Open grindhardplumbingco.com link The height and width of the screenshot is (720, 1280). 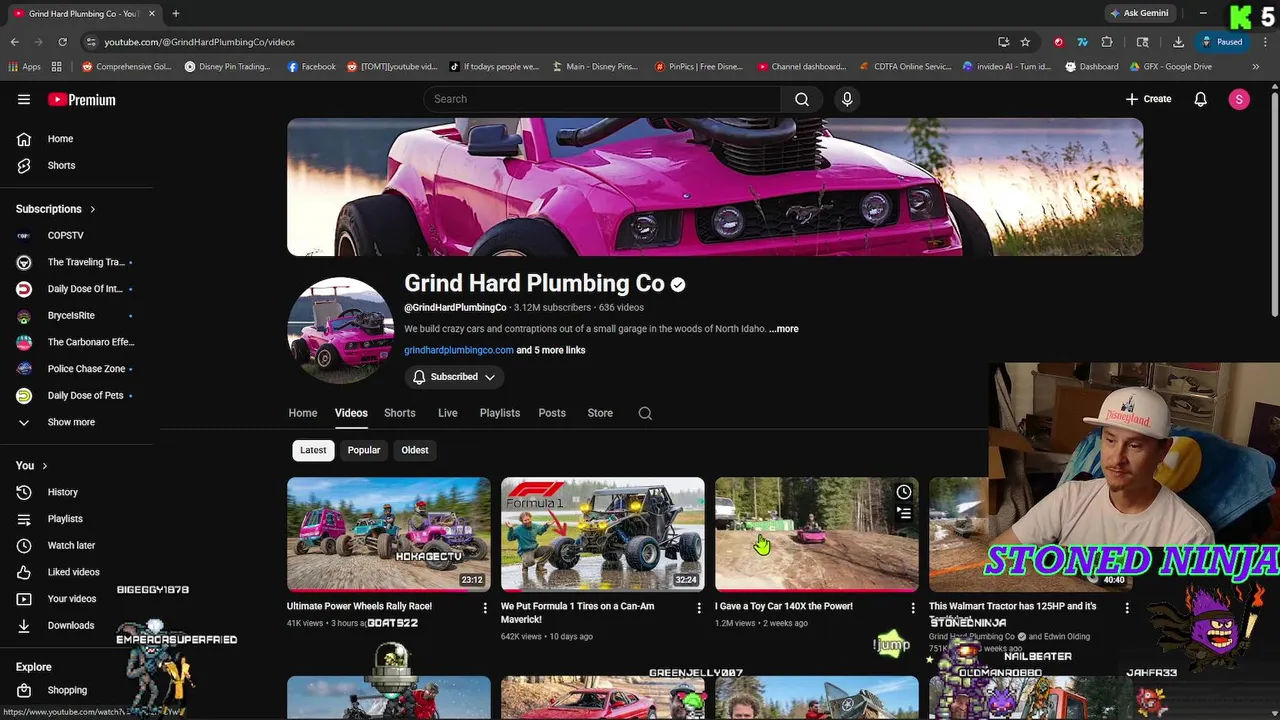pyautogui.click(x=459, y=350)
